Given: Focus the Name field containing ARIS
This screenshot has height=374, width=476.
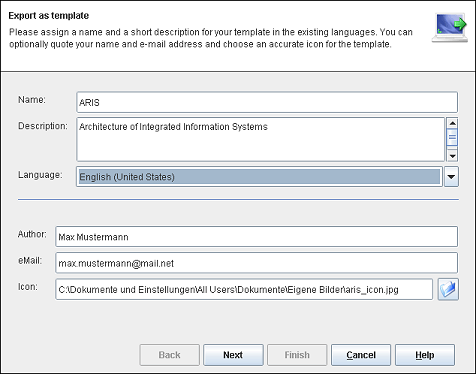Looking at the screenshot, I should [x=267, y=102].
